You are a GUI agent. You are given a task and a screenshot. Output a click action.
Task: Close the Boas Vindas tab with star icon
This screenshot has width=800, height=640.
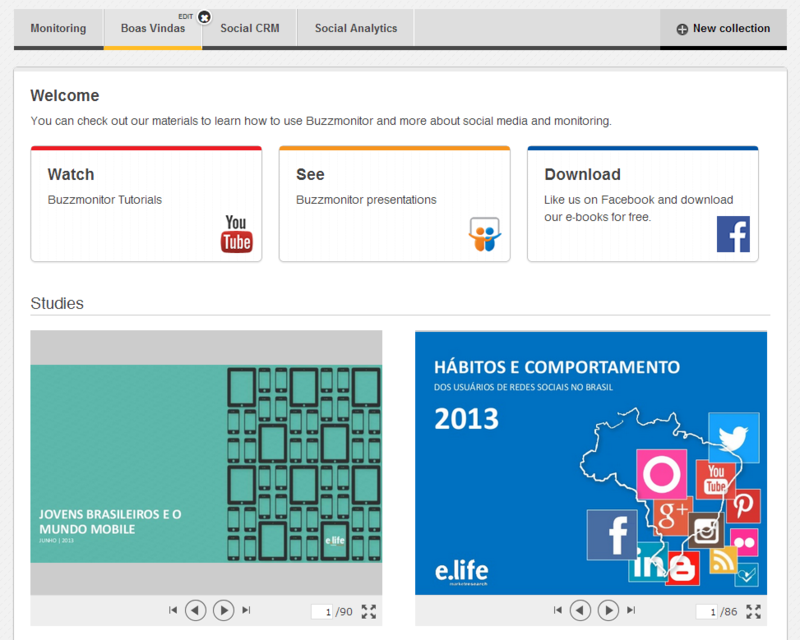point(204,17)
